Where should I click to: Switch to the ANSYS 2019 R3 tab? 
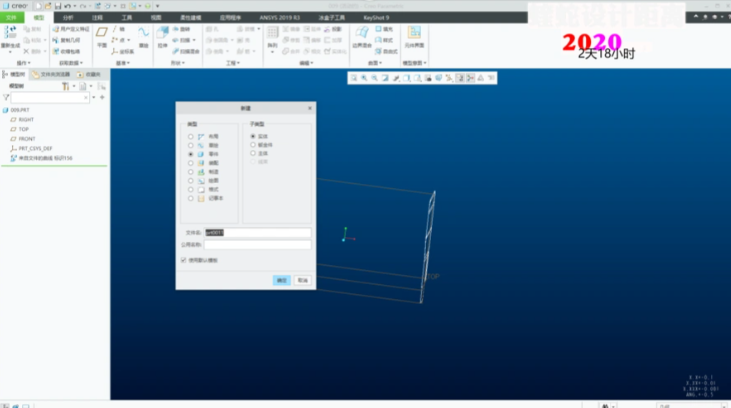tap(270, 17)
